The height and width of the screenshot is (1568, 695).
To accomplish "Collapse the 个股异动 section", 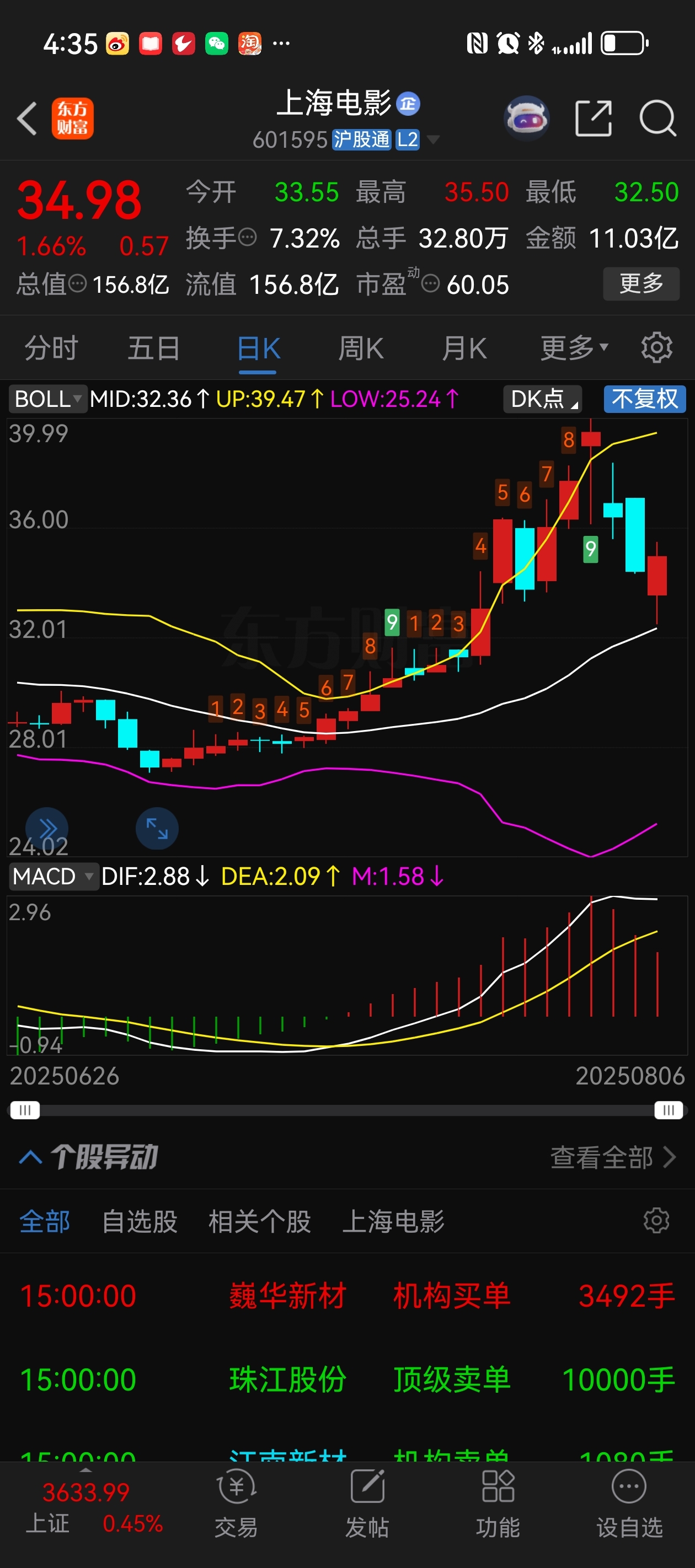I will pyautogui.click(x=30, y=1157).
